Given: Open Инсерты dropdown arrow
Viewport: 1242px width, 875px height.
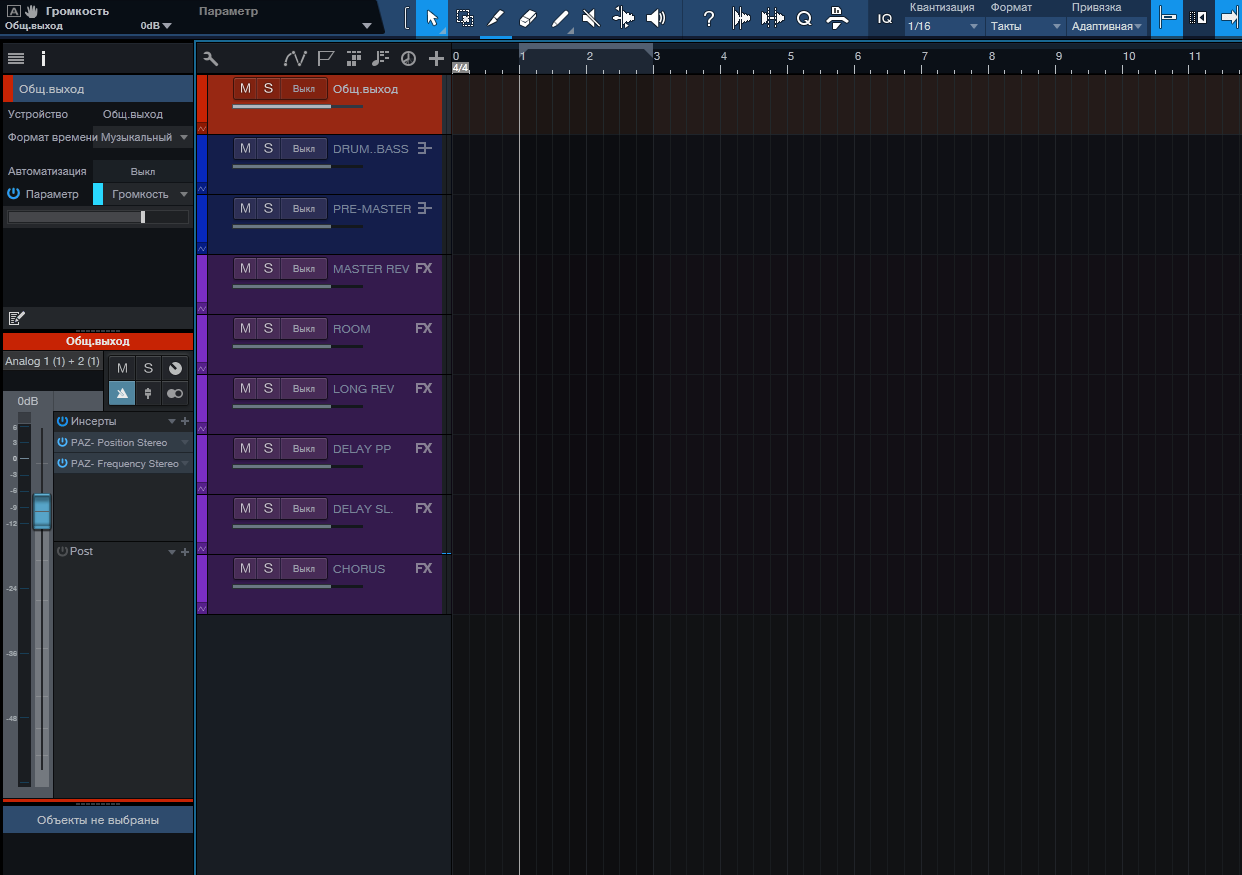Looking at the screenshot, I should tap(171, 422).
